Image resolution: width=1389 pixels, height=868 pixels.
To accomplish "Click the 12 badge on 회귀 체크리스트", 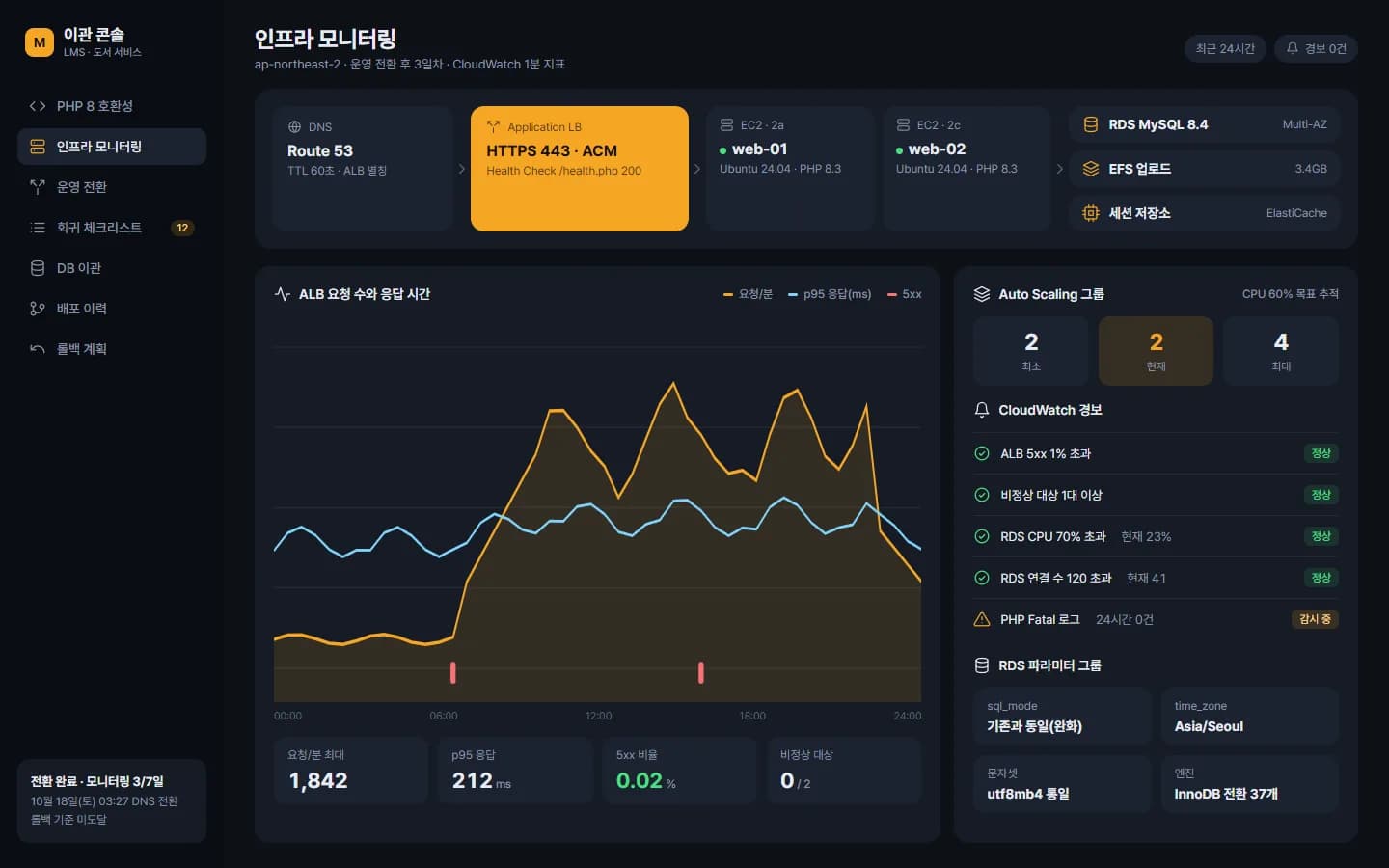I will click(x=182, y=228).
